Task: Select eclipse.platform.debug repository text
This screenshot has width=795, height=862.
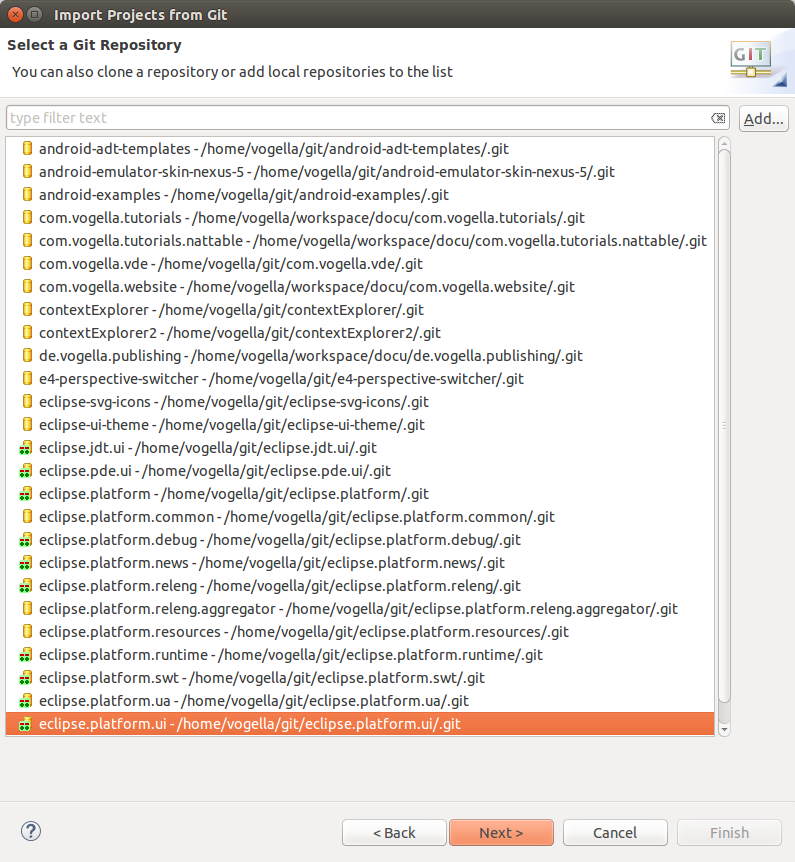Action: 280,540
